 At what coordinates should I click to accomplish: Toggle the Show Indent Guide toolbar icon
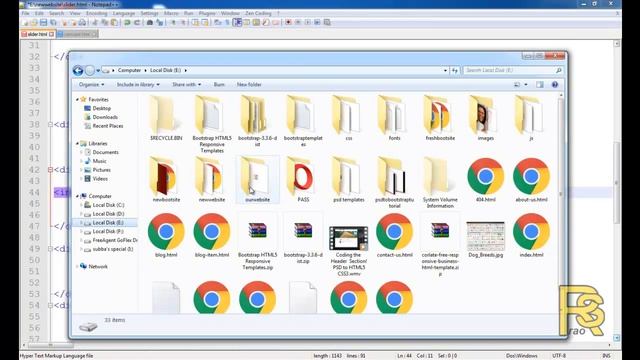tap(237, 22)
